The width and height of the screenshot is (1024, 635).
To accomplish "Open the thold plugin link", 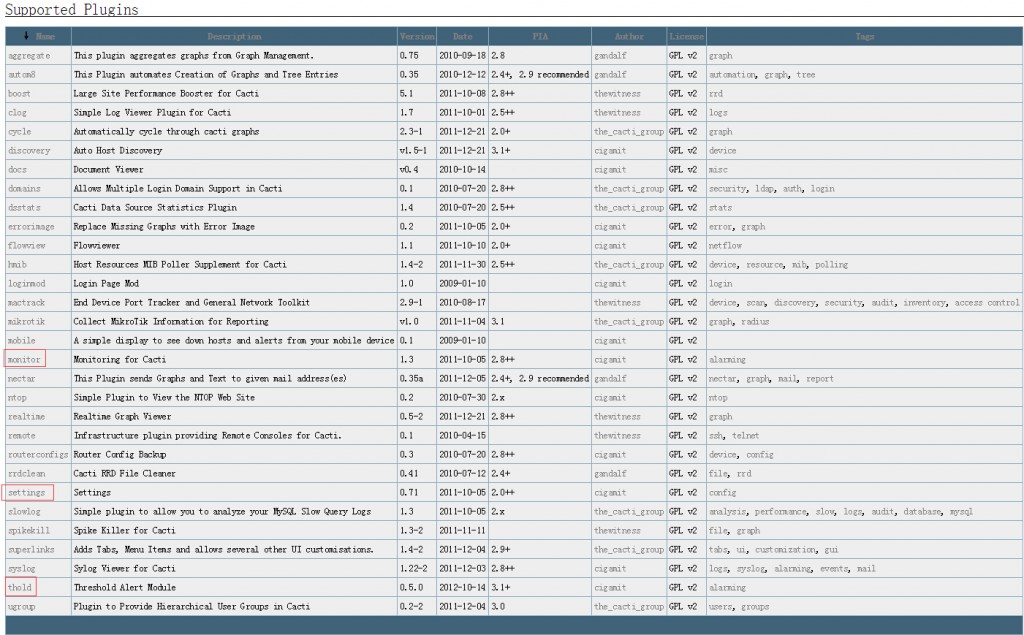I will point(20,587).
